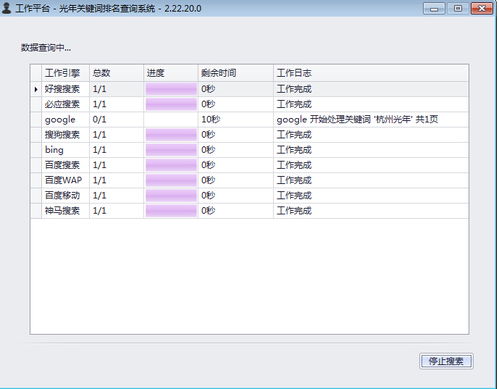Viewport: 499px width, 389px height.
Task: Select the google engine row
Action: pos(249,120)
